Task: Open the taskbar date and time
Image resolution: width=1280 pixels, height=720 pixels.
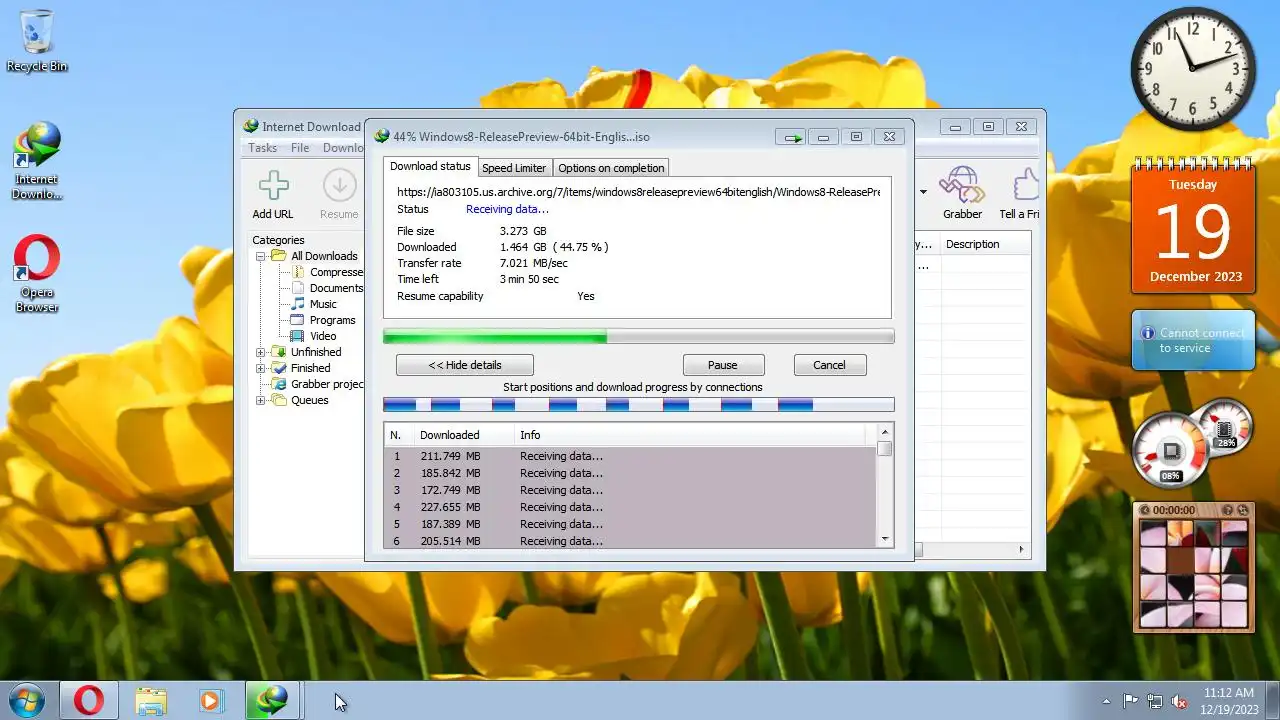Action: (1228, 701)
